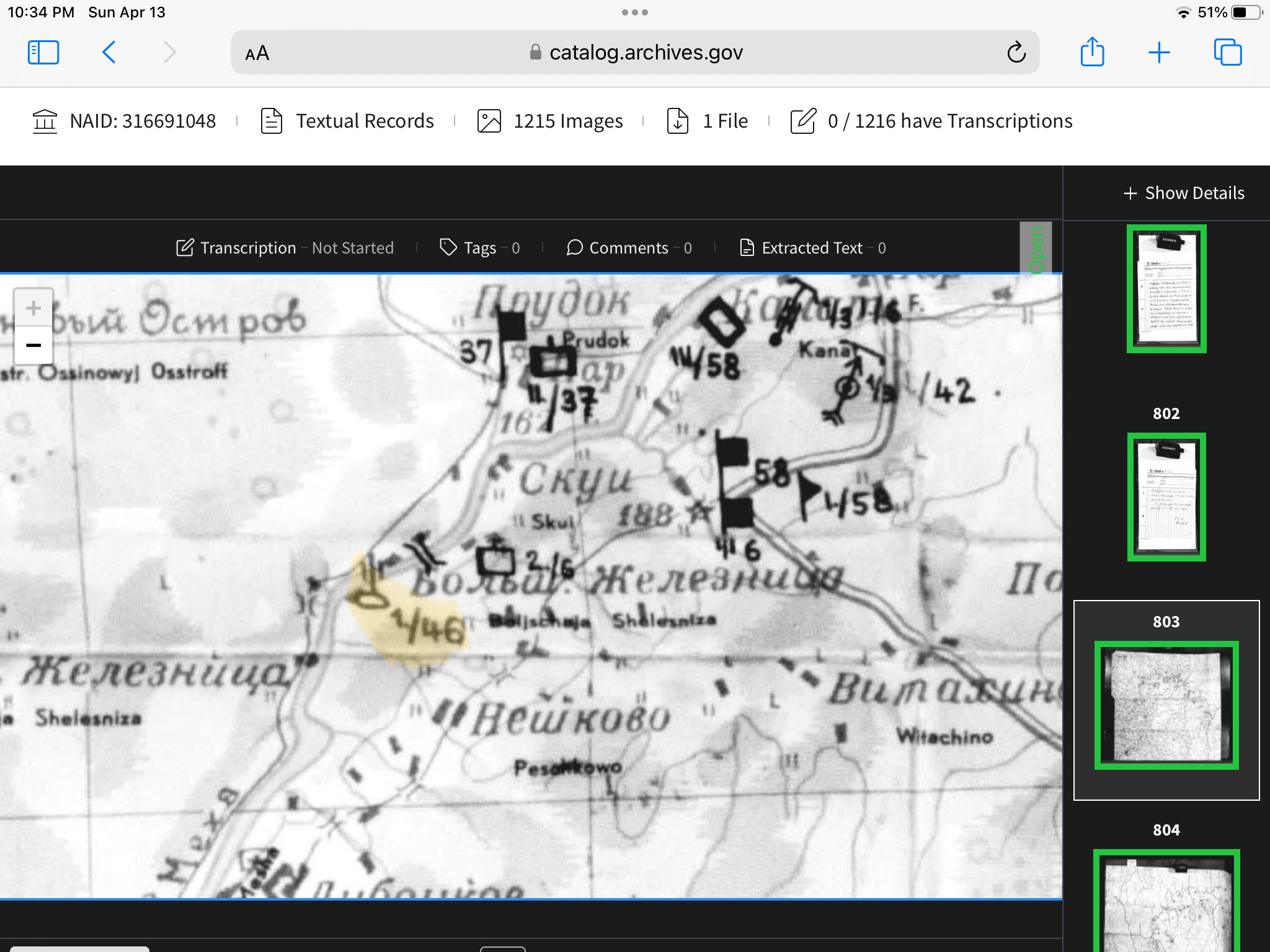Click the map zoom in plus button
Viewport: 1270px width, 952px height.
coord(33,308)
